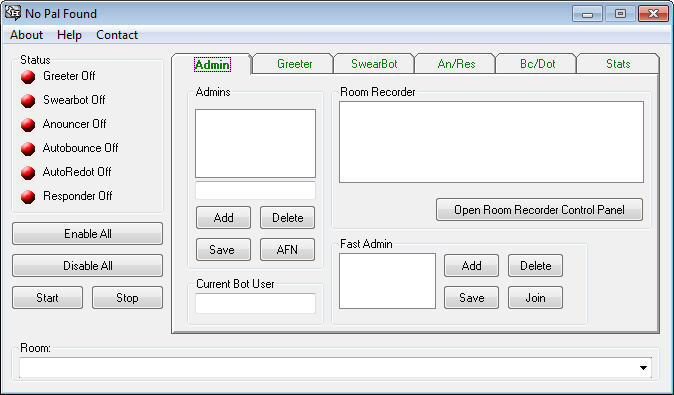Click the Disable All button
Screen dimensions: 674x395
click(x=88, y=266)
